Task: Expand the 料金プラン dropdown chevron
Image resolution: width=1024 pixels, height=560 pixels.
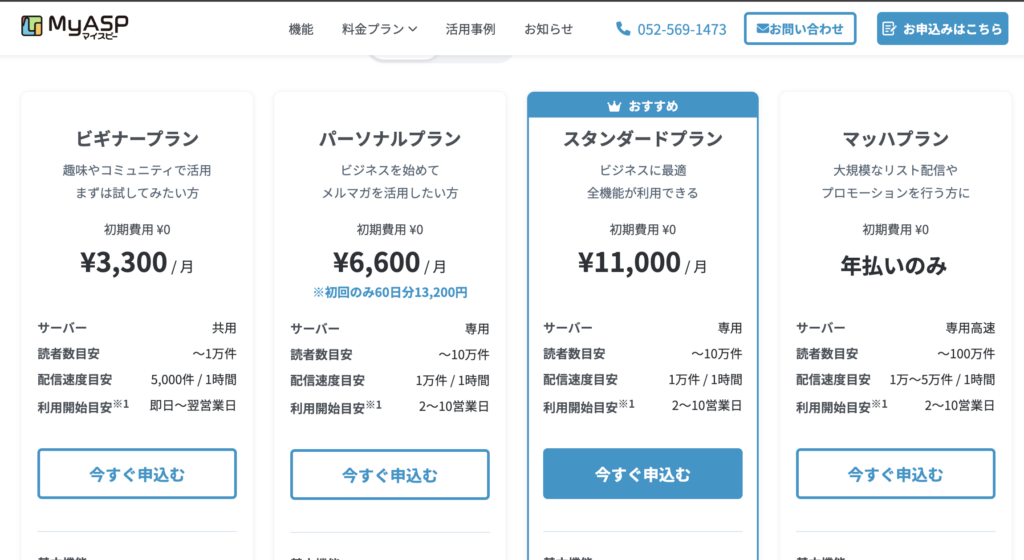Action: click(413, 29)
